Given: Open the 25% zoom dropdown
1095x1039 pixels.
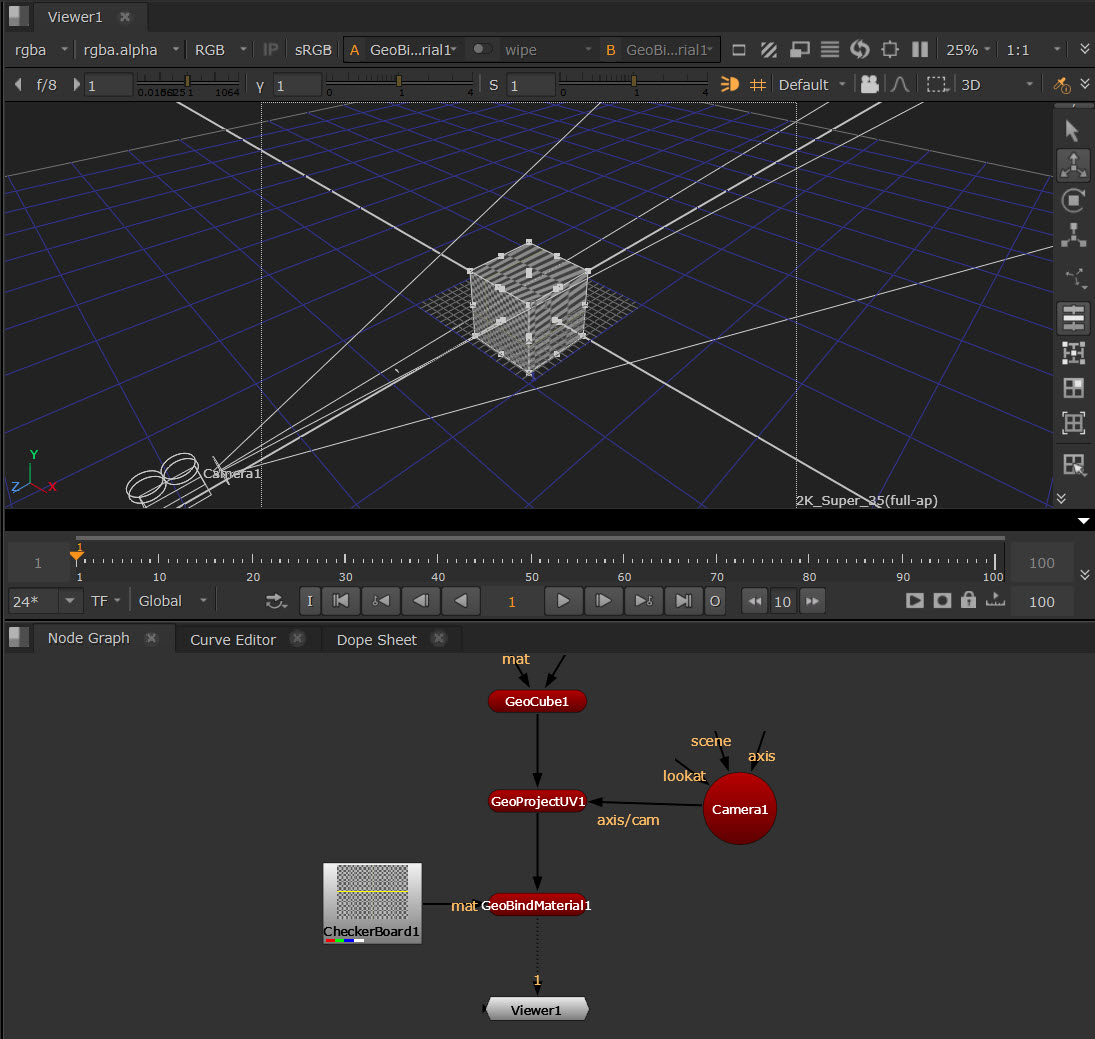Looking at the screenshot, I should click(968, 49).
